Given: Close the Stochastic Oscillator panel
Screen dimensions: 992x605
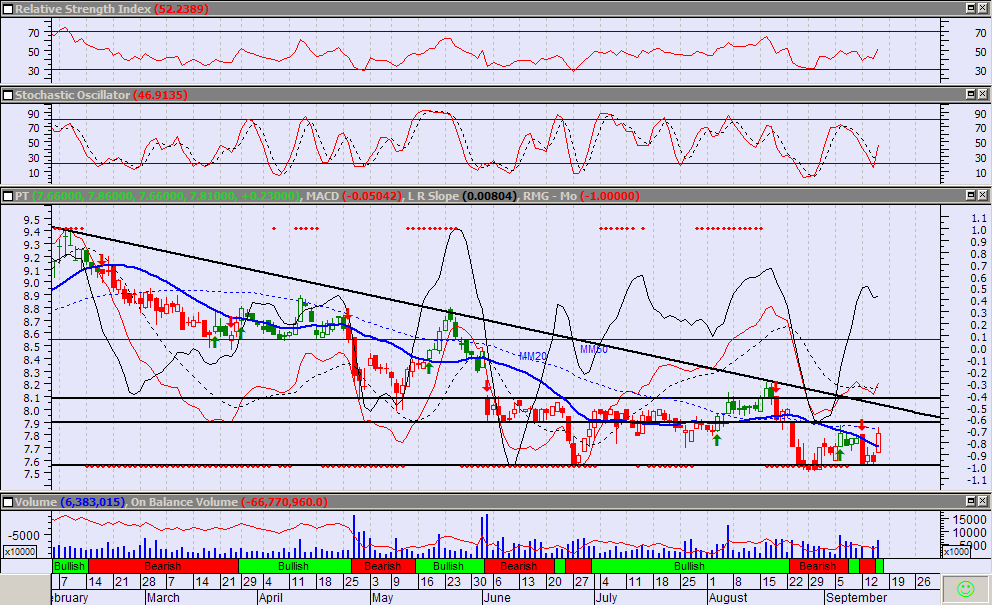Looking at the screenshot, I should [x=983, y=94].
